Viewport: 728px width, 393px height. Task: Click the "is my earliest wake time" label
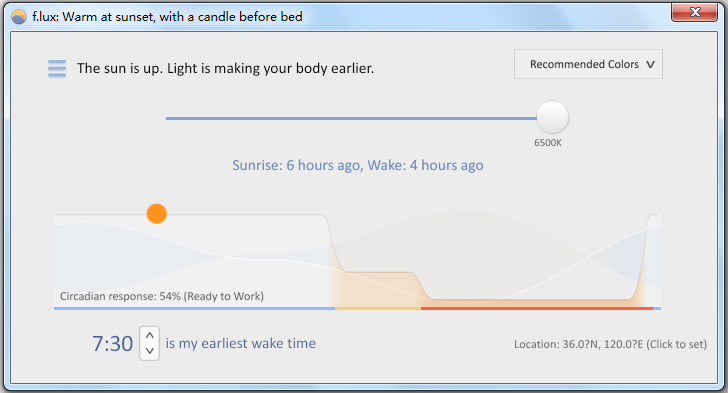[240, 343]
